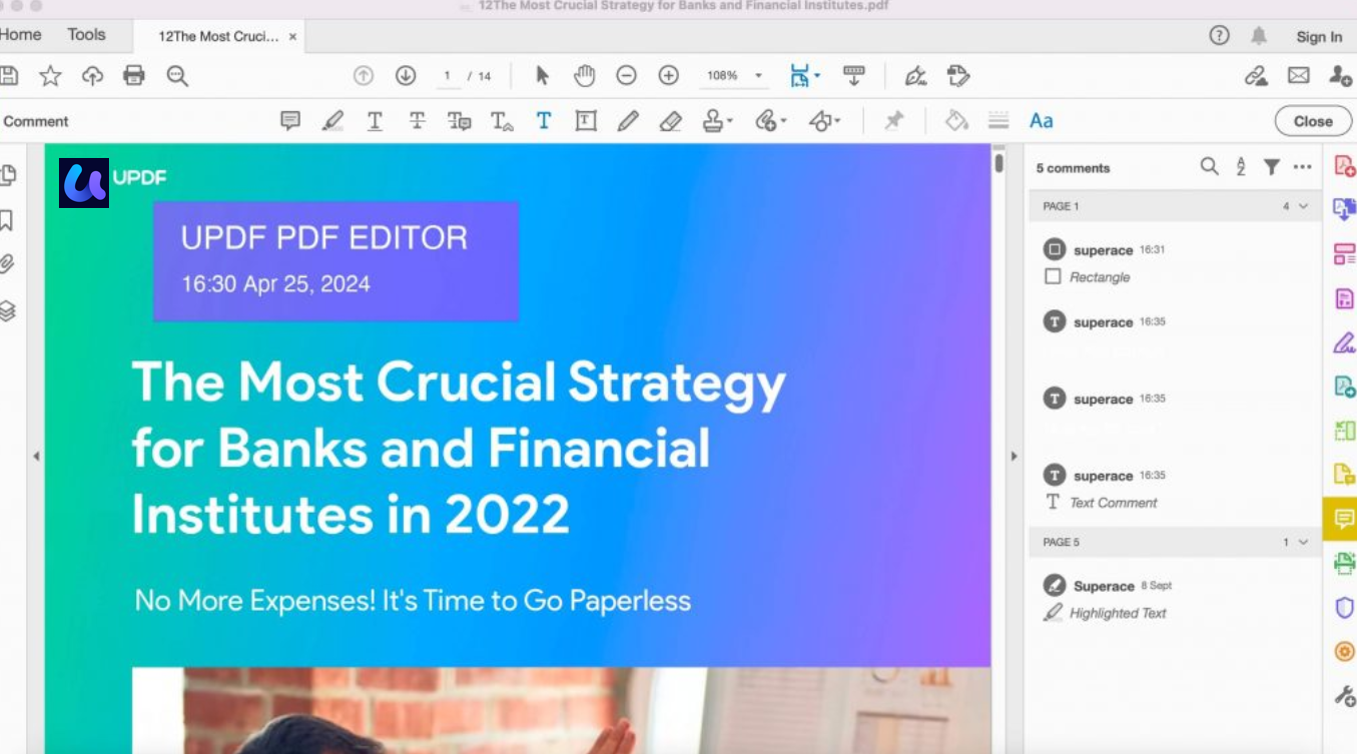Select the Replace text tool
The image size is (1357, 754).
459,121
